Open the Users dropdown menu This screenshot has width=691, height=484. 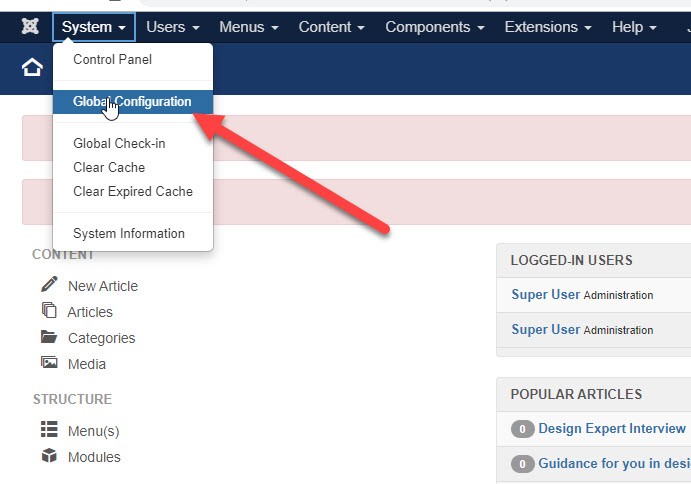click(x=173, y=27)
